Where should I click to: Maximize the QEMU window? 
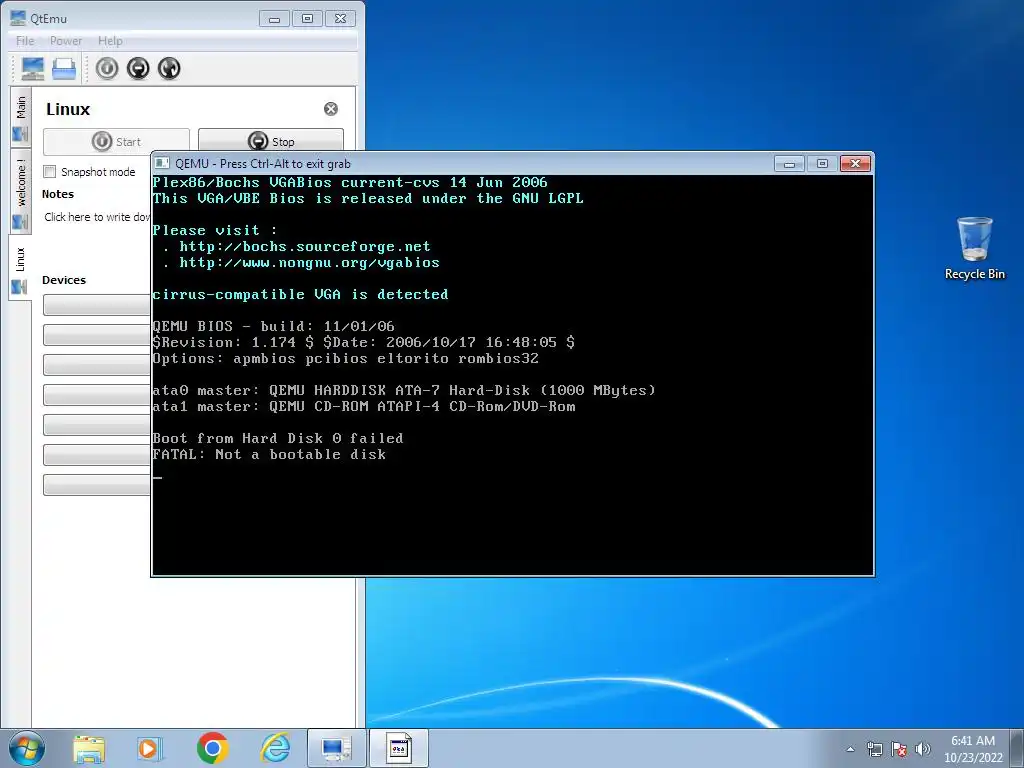tap(822, 163)
